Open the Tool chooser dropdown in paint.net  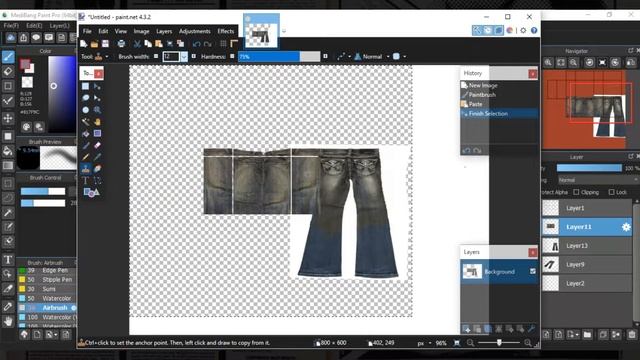[x=107, y=57]
